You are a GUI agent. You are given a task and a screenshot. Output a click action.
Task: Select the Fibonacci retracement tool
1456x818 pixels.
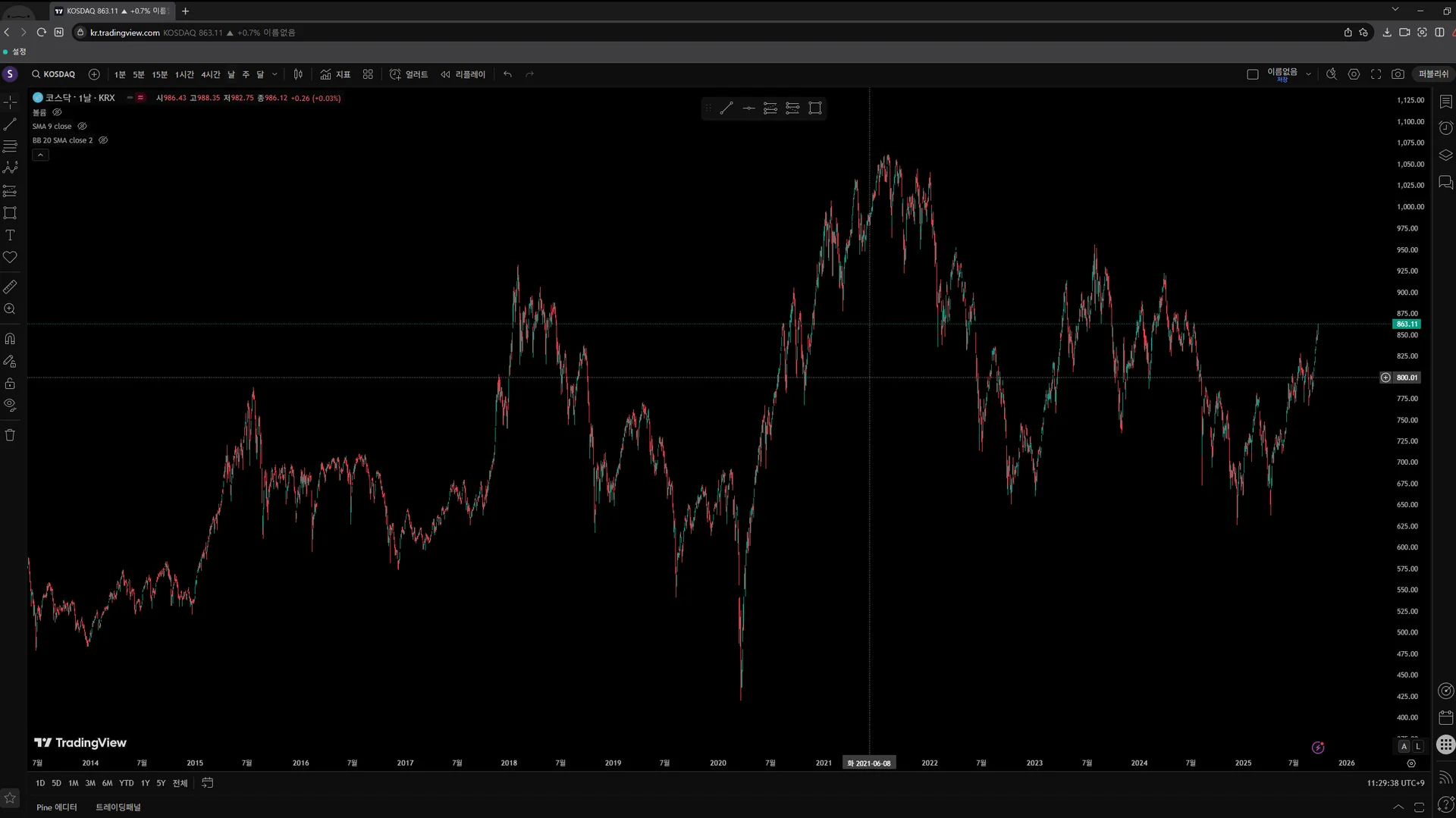pyautogui.click(x=10, y=146)
